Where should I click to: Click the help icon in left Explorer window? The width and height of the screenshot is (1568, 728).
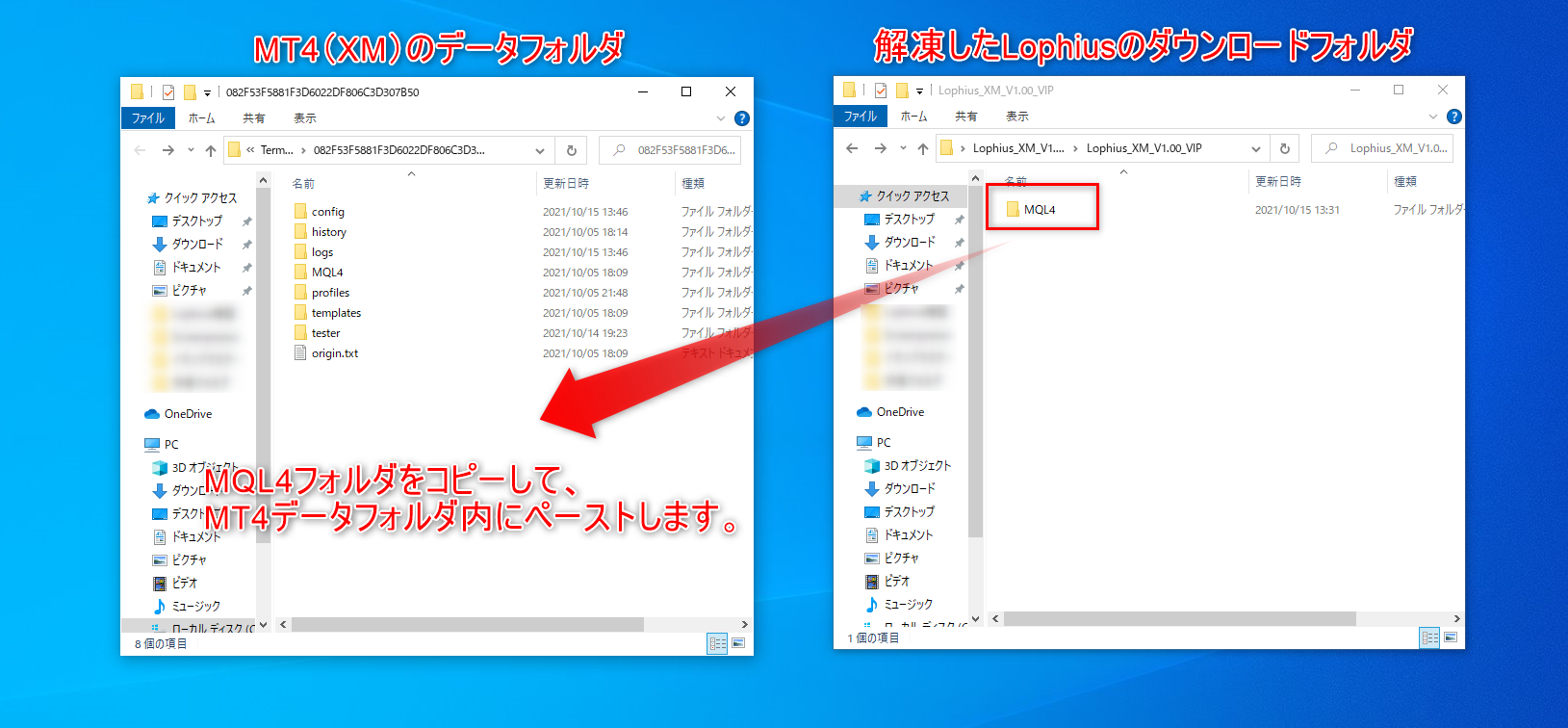[x=741, y=118]
